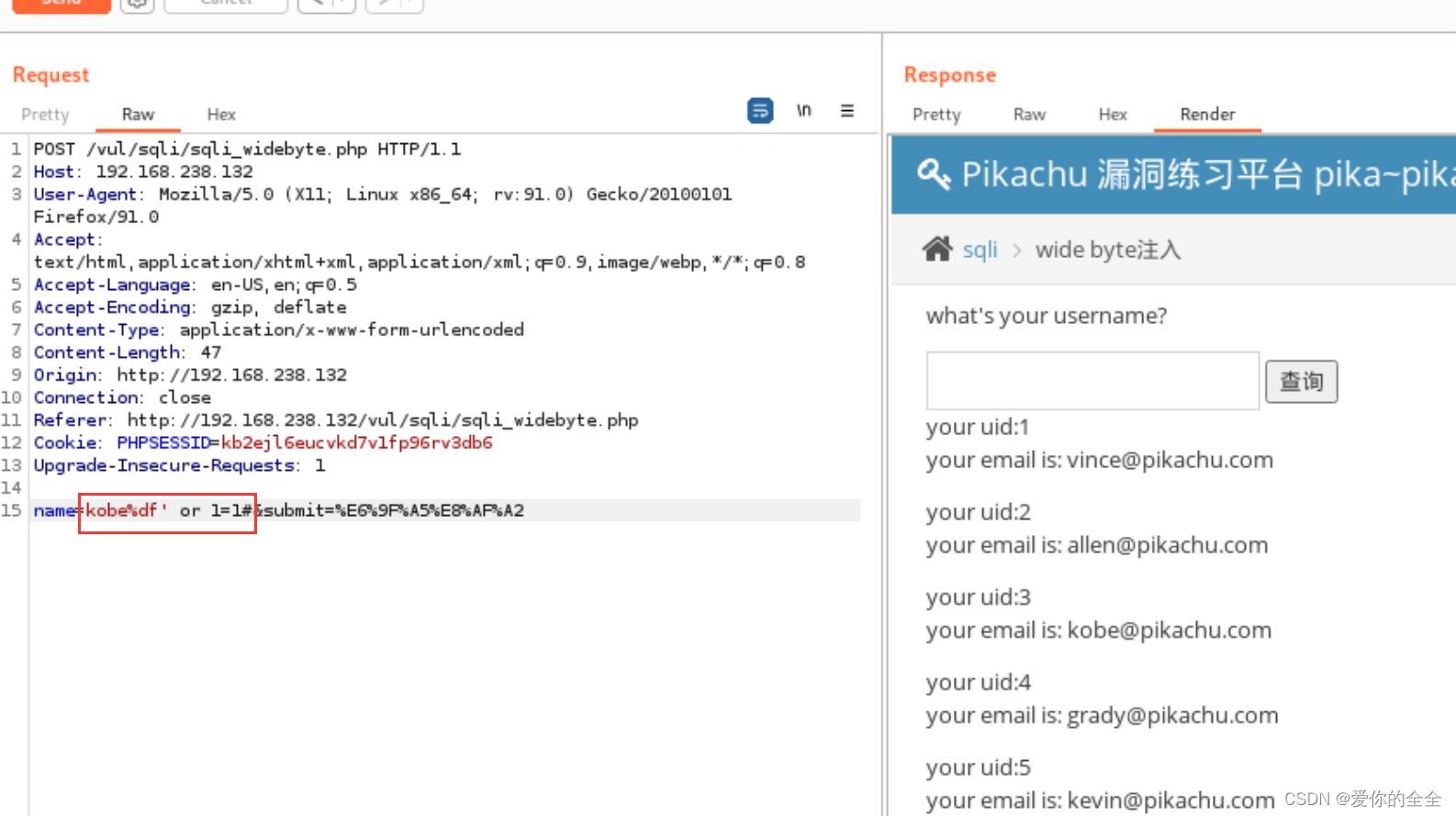The width and height of the screenshot is (1456, 816).
Task: Click the User-Agent header line
Action: (x=383, y=206)
